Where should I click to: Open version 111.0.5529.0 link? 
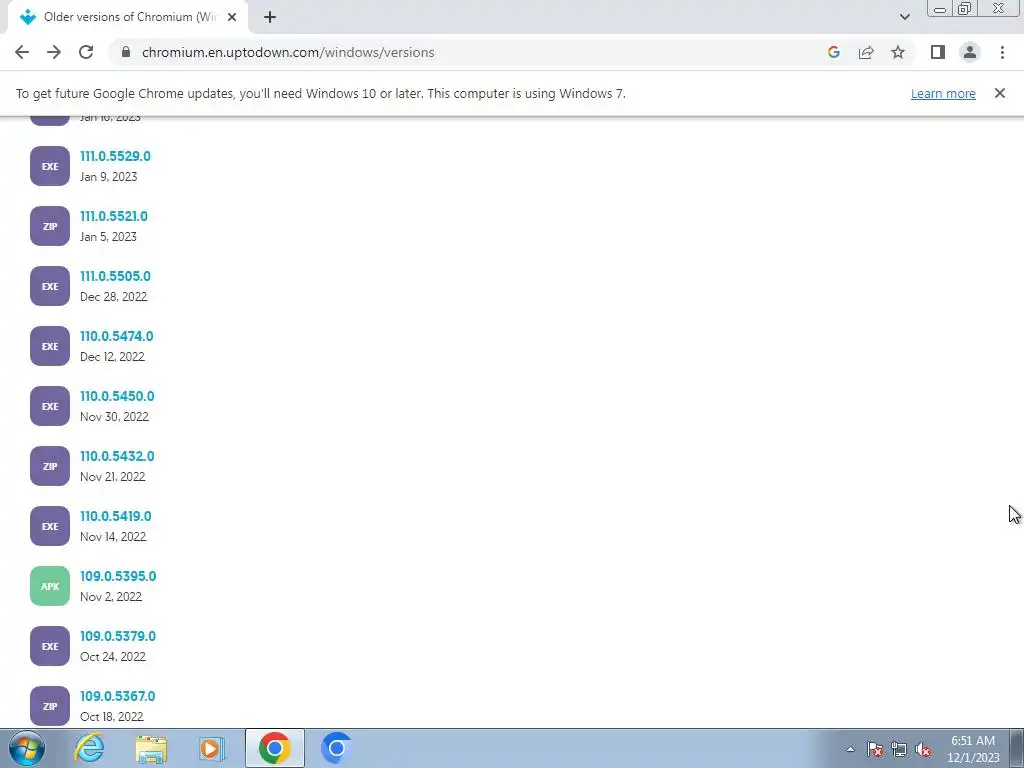[x=116, y=156]
